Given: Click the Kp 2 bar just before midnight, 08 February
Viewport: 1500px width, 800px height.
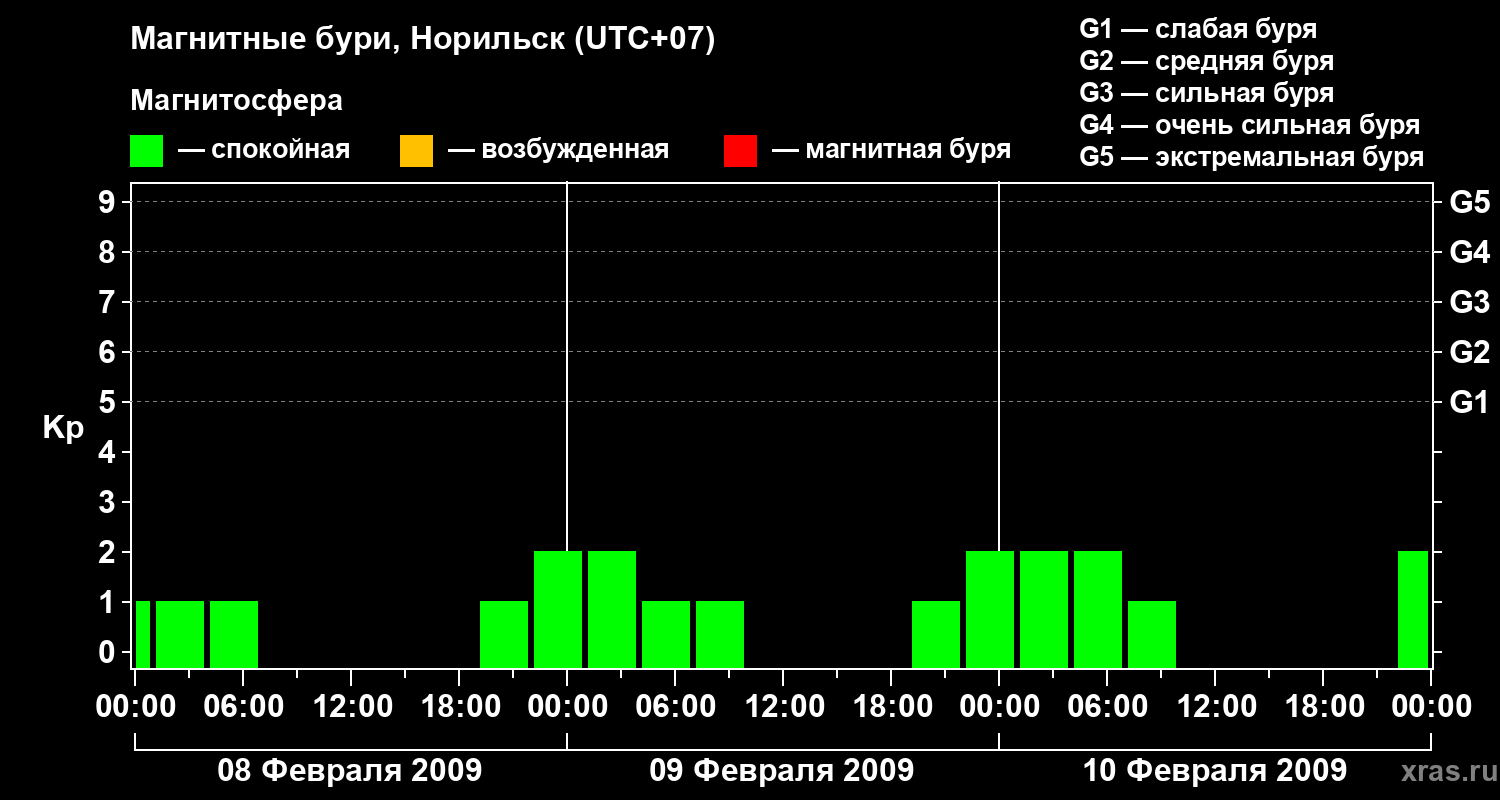Looking at the screenshot, I should [558, 609].
